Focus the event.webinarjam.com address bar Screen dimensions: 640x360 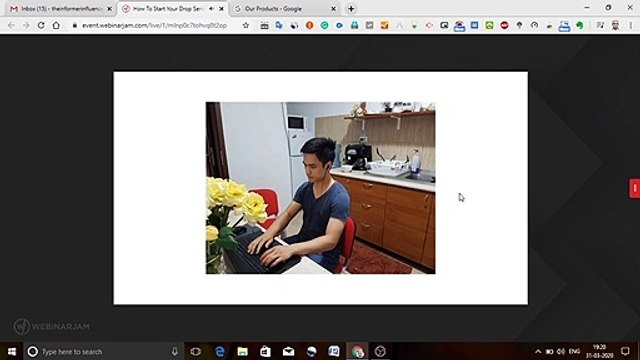(154, 25)
